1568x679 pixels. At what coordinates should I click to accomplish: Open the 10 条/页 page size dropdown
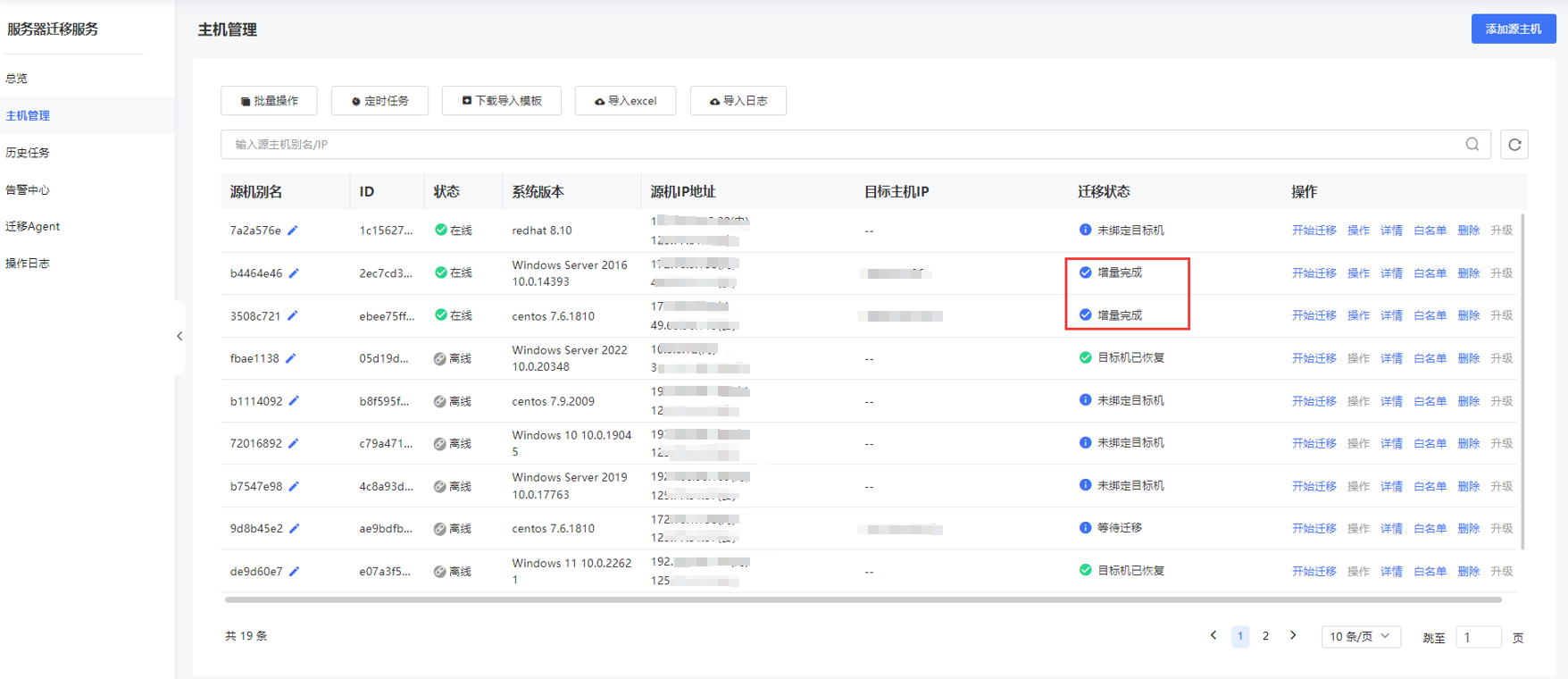coord(1361,636)
